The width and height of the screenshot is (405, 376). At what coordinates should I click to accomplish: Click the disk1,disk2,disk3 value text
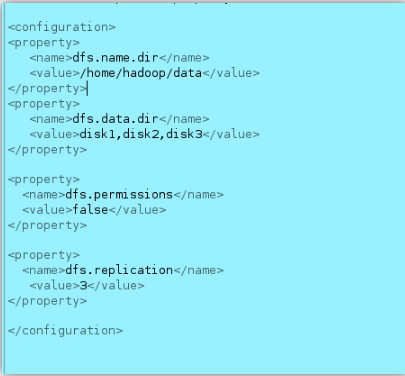pyautogui.click(x=141, y=134)
